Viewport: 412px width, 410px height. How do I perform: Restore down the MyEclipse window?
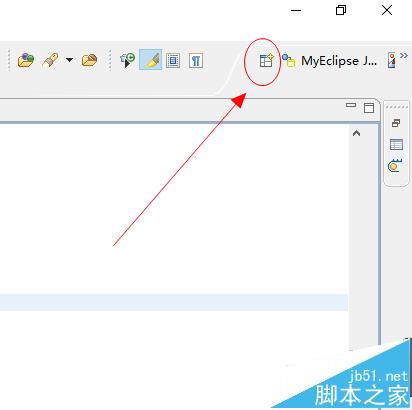click(341, 10)
